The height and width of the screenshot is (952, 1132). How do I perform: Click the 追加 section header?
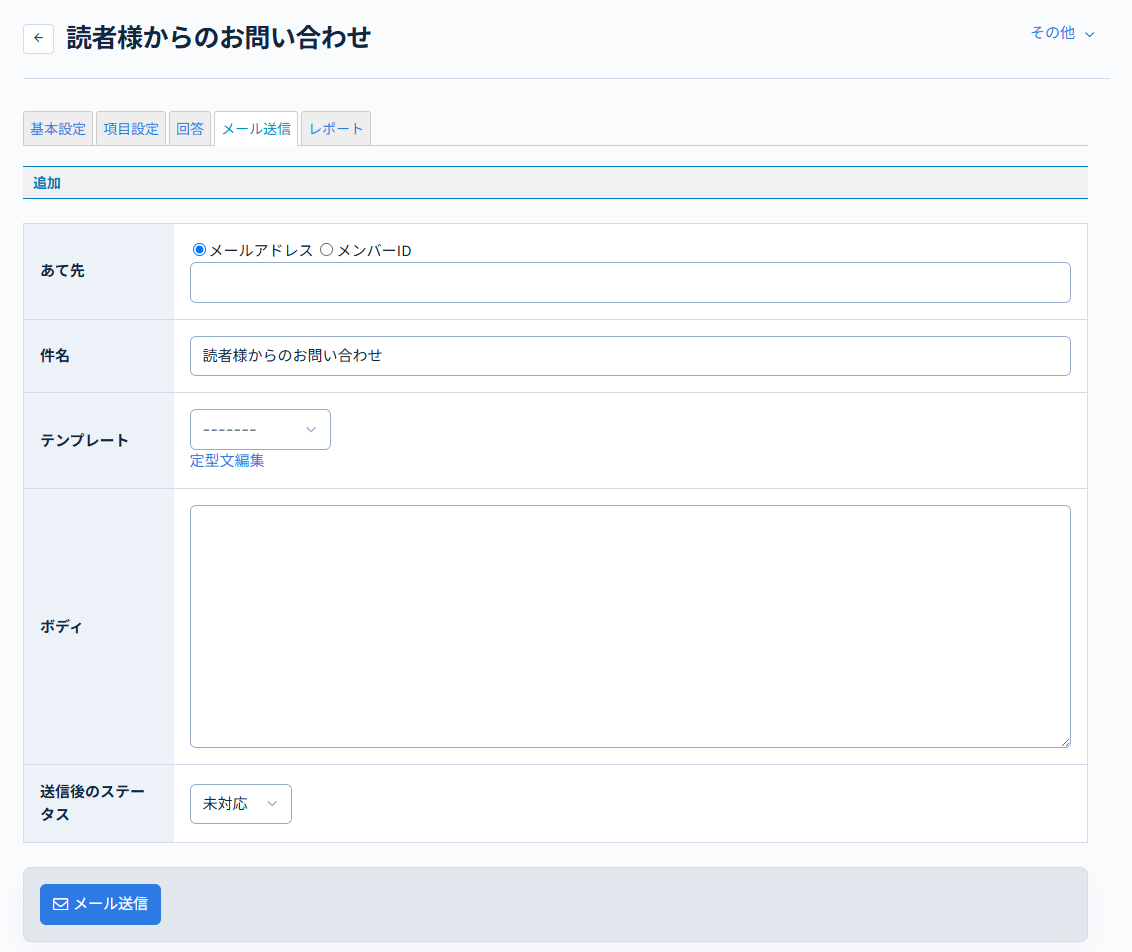[x=47, y=183]
